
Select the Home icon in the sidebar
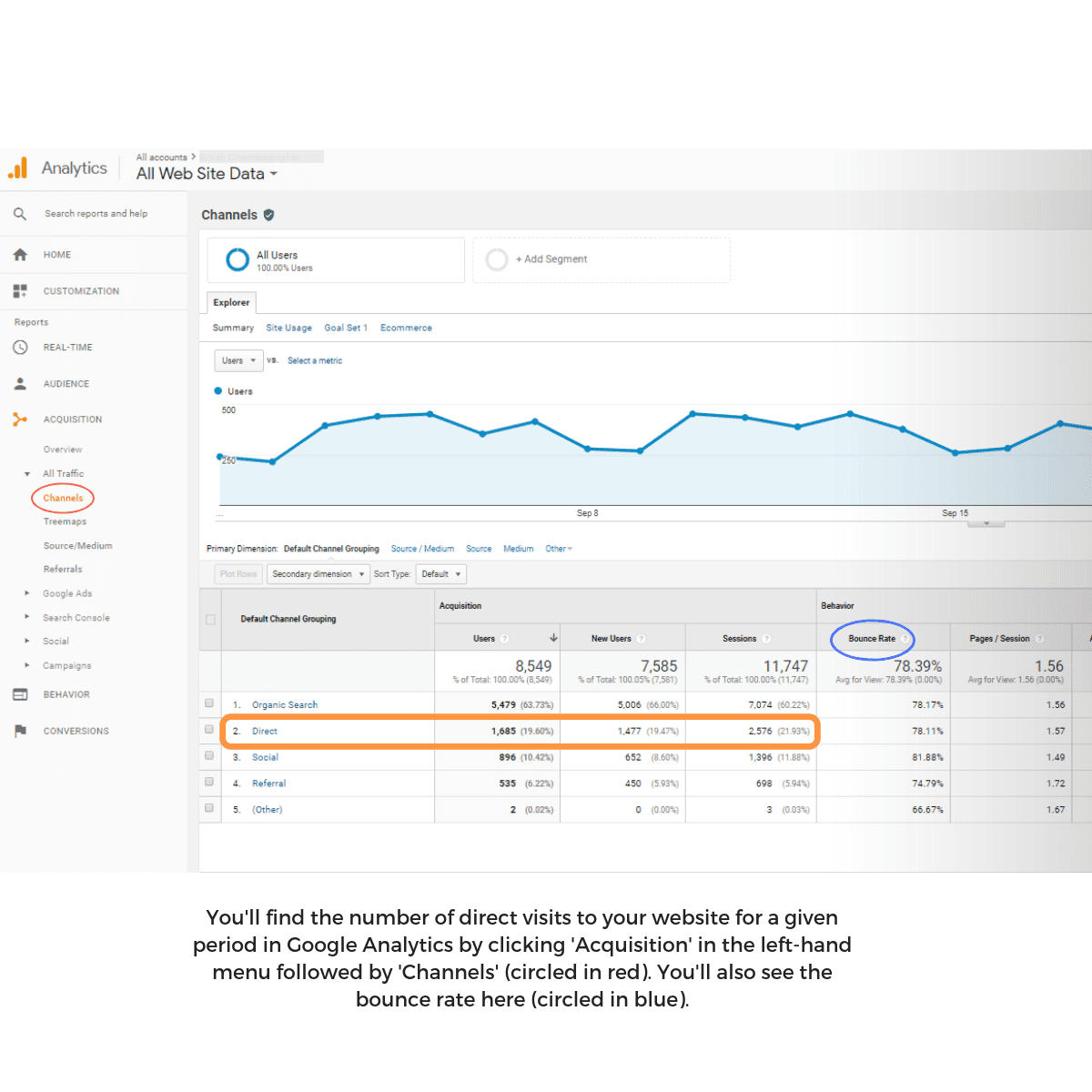[x=20, y=255]
